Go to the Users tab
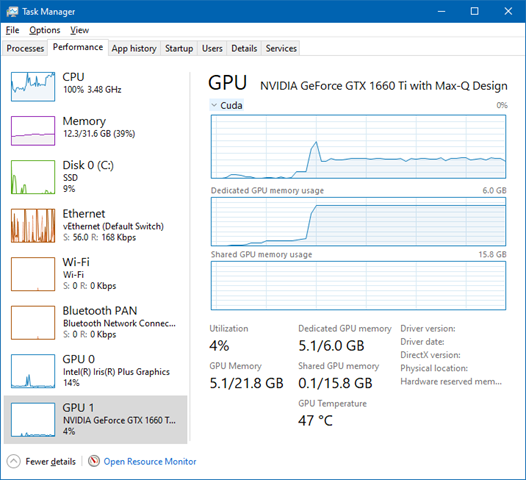Viewport: 526px width, 480px height. (x=212, y=48)
